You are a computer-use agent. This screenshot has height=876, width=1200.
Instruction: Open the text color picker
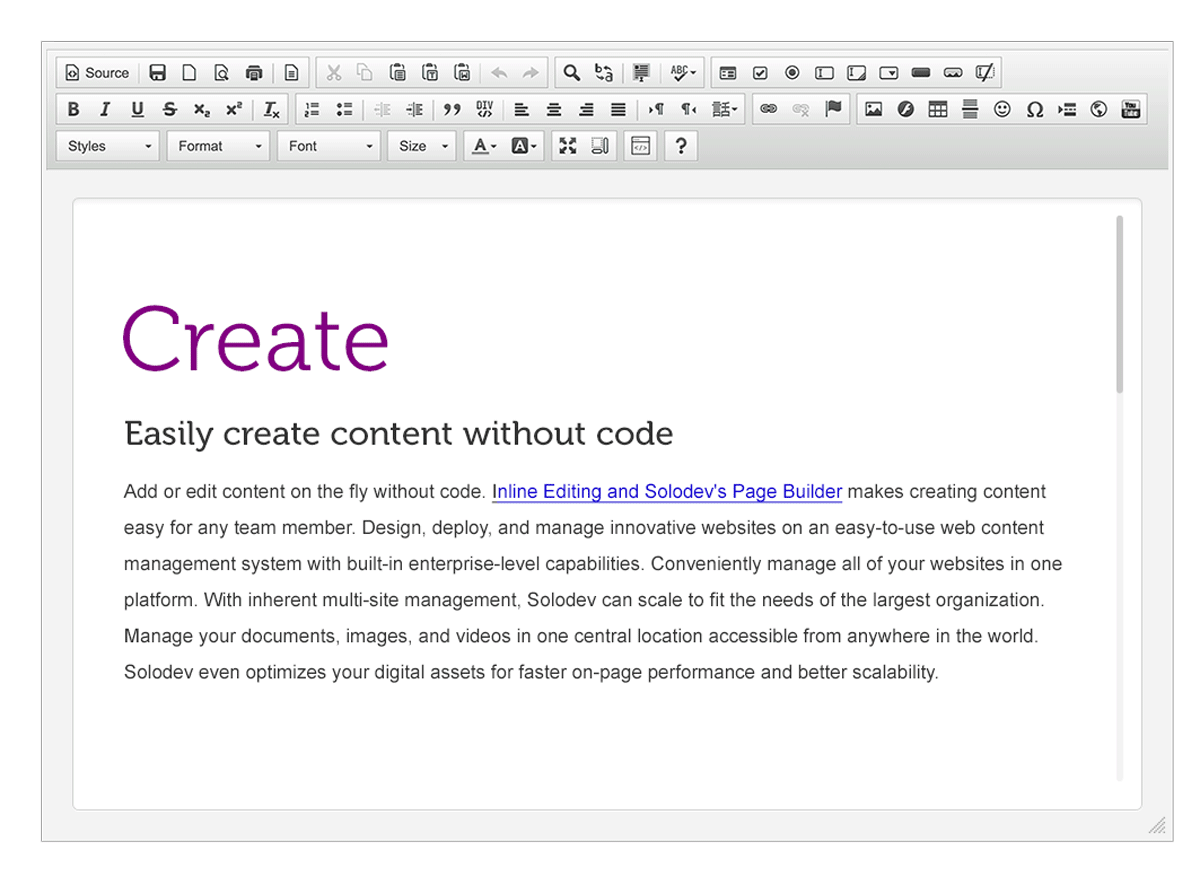tap(484, 146)
